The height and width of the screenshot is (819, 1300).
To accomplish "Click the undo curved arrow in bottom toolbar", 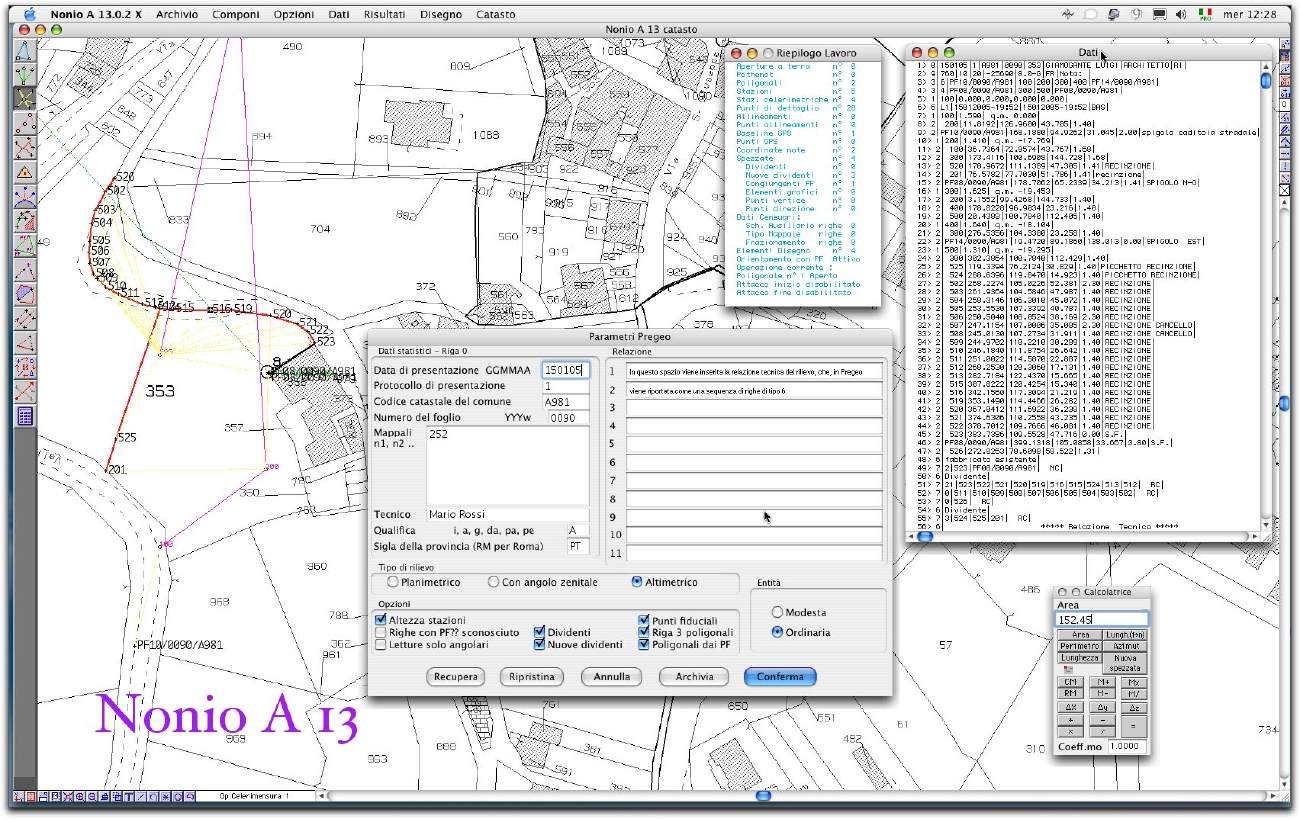I will click(x=190, y=797).
